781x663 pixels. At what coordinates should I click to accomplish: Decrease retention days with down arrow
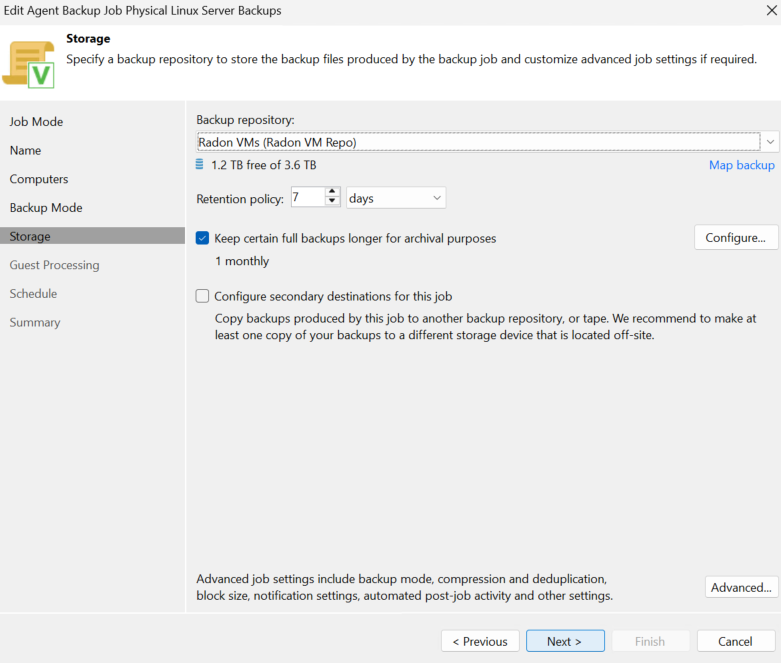point(332,201)
